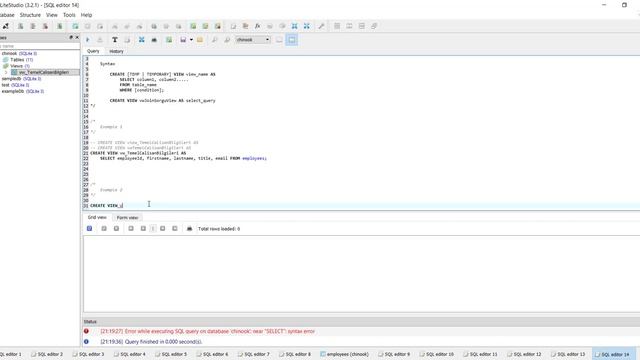640x360 pixels.
Task: Select the exampleDb database
Action: point(22,91)
